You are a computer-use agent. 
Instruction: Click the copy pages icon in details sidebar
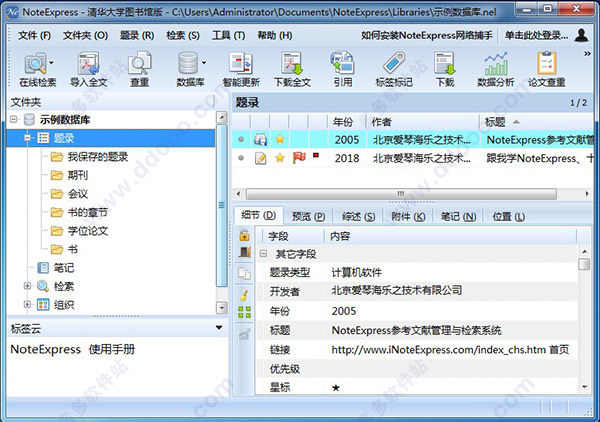click(x=245, y=273)
